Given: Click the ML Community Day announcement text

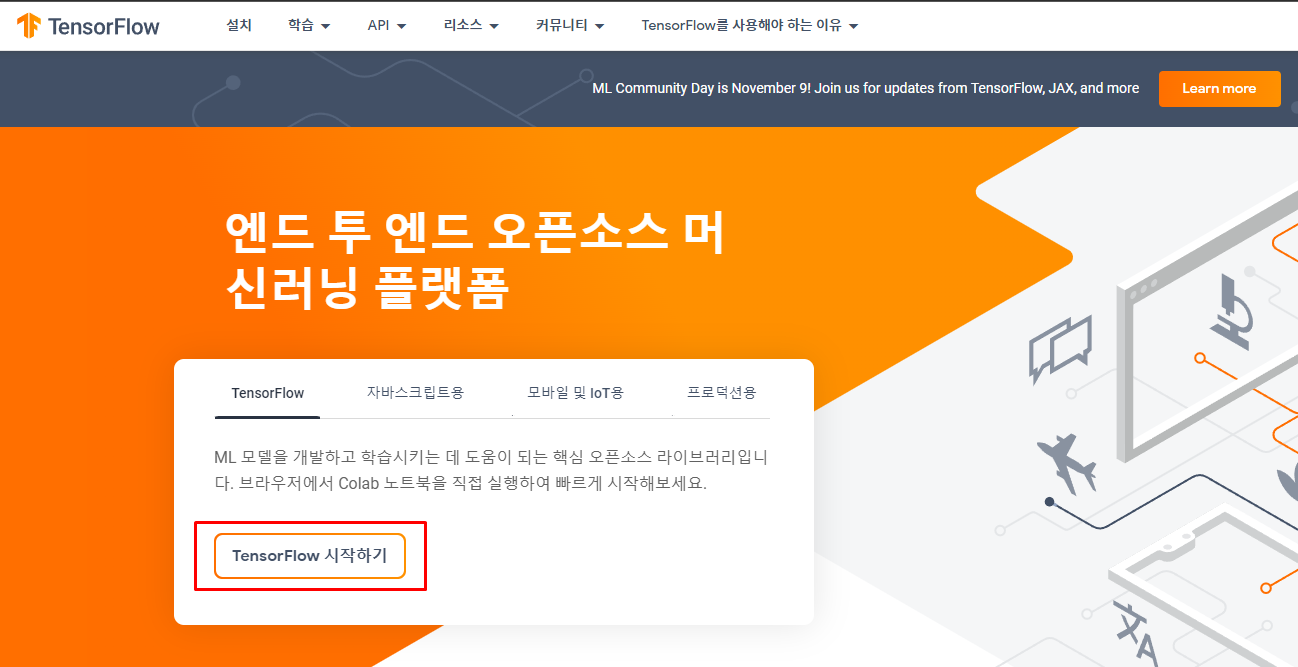Looking at the screenshot, I should click(x=865, y=88).
